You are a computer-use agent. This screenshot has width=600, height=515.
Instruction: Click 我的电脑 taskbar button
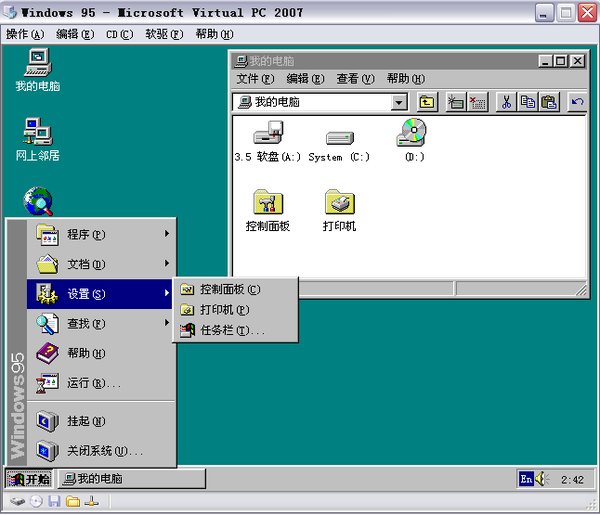pyautogui.click(x=131, y=479)
